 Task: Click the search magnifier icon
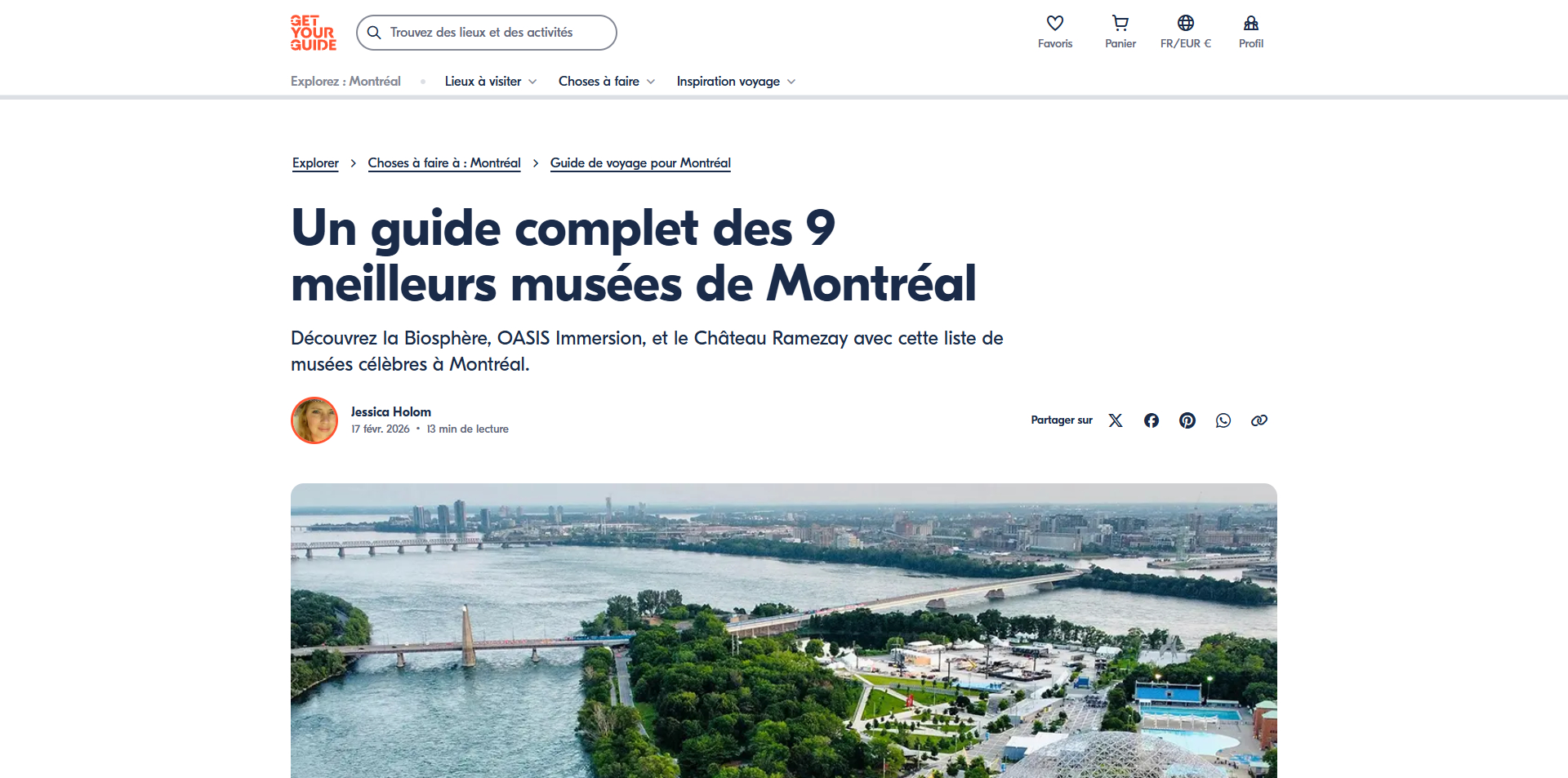pos(374,33)
